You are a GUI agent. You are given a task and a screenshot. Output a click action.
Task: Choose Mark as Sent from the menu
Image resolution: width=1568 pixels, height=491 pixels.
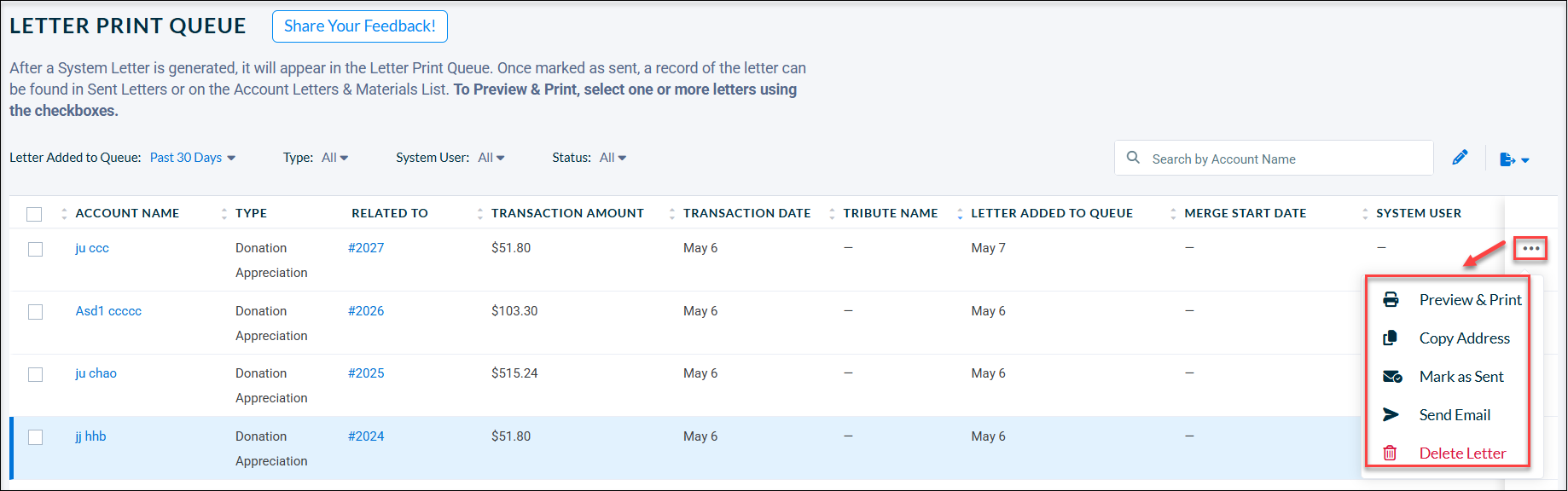point(1461,377)
